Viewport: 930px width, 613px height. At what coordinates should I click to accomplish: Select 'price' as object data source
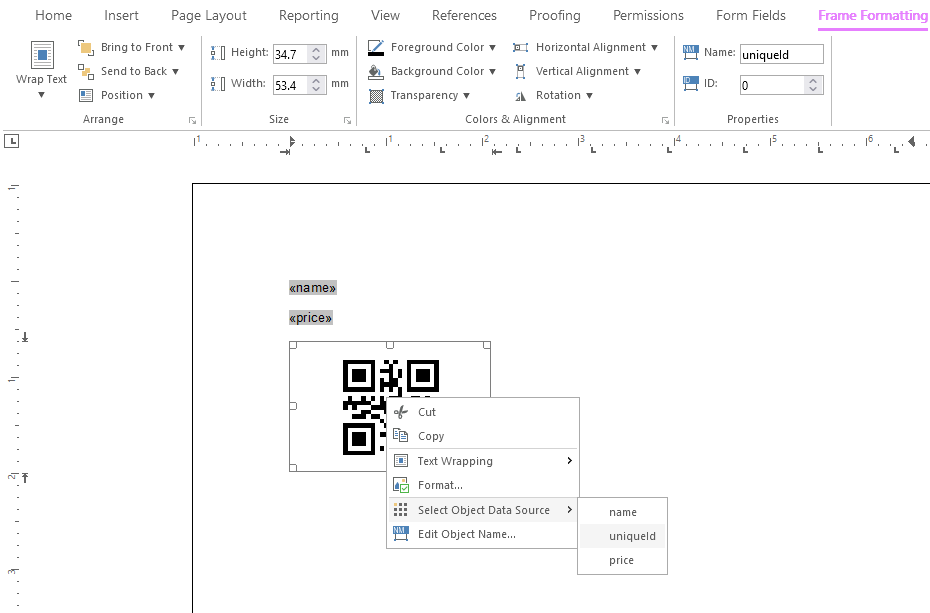coord(622,560)
